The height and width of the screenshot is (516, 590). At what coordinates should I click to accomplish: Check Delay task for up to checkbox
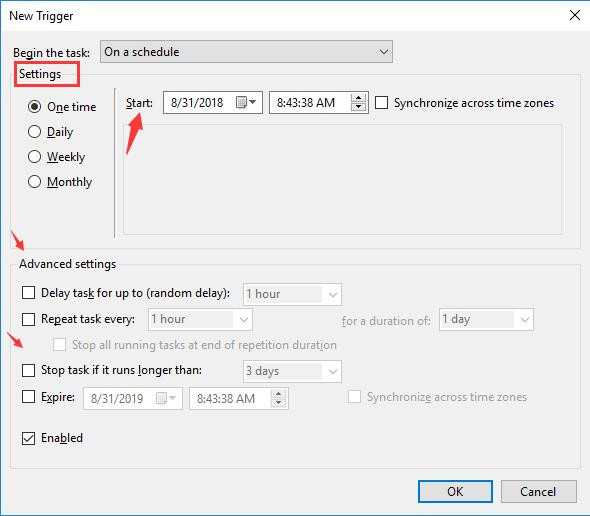point(28,293)
